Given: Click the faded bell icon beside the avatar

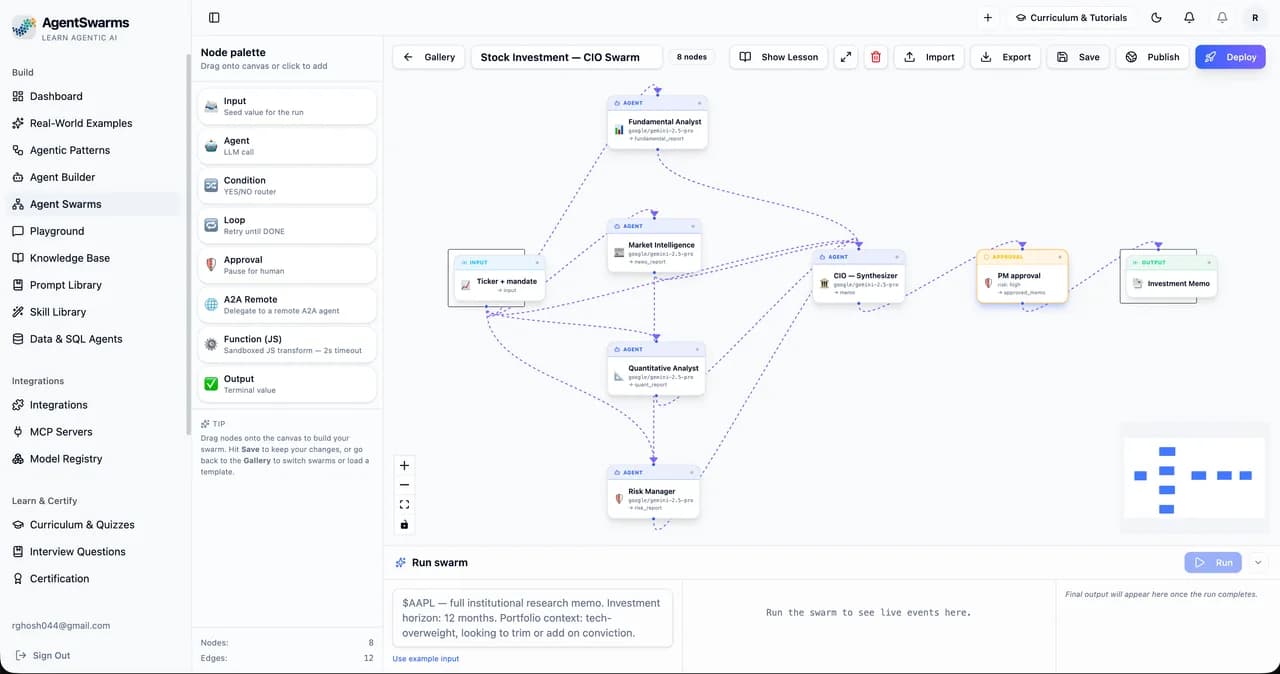Looking at the screenshot, I should (x=1222, y=17).
